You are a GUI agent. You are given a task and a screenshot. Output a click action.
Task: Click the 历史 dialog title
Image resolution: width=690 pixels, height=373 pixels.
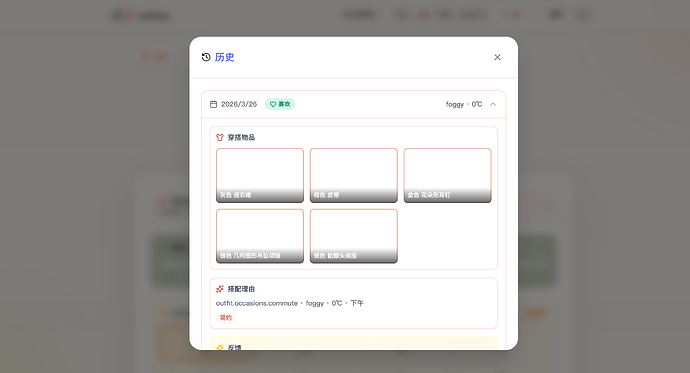click(224, 57)
